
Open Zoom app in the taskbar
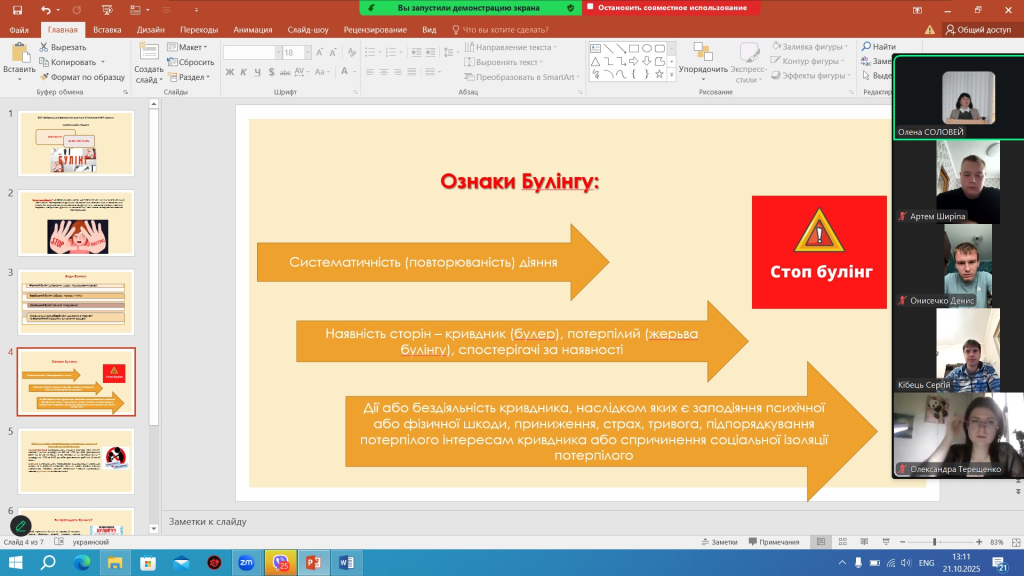246,562
